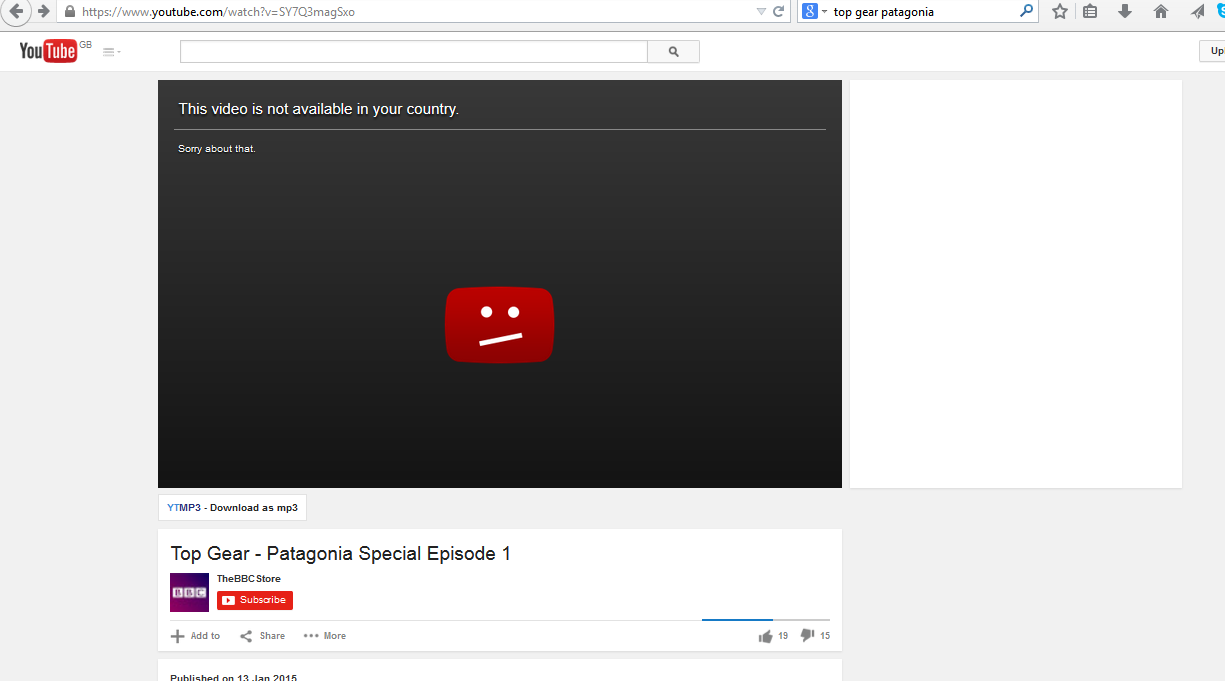Viewport: 1225px width, 681px height.
Task: Click the video title 'Top Gear - Patagonia Special Episode 1'
Action: pyautogui.click(x=341, y=554)
